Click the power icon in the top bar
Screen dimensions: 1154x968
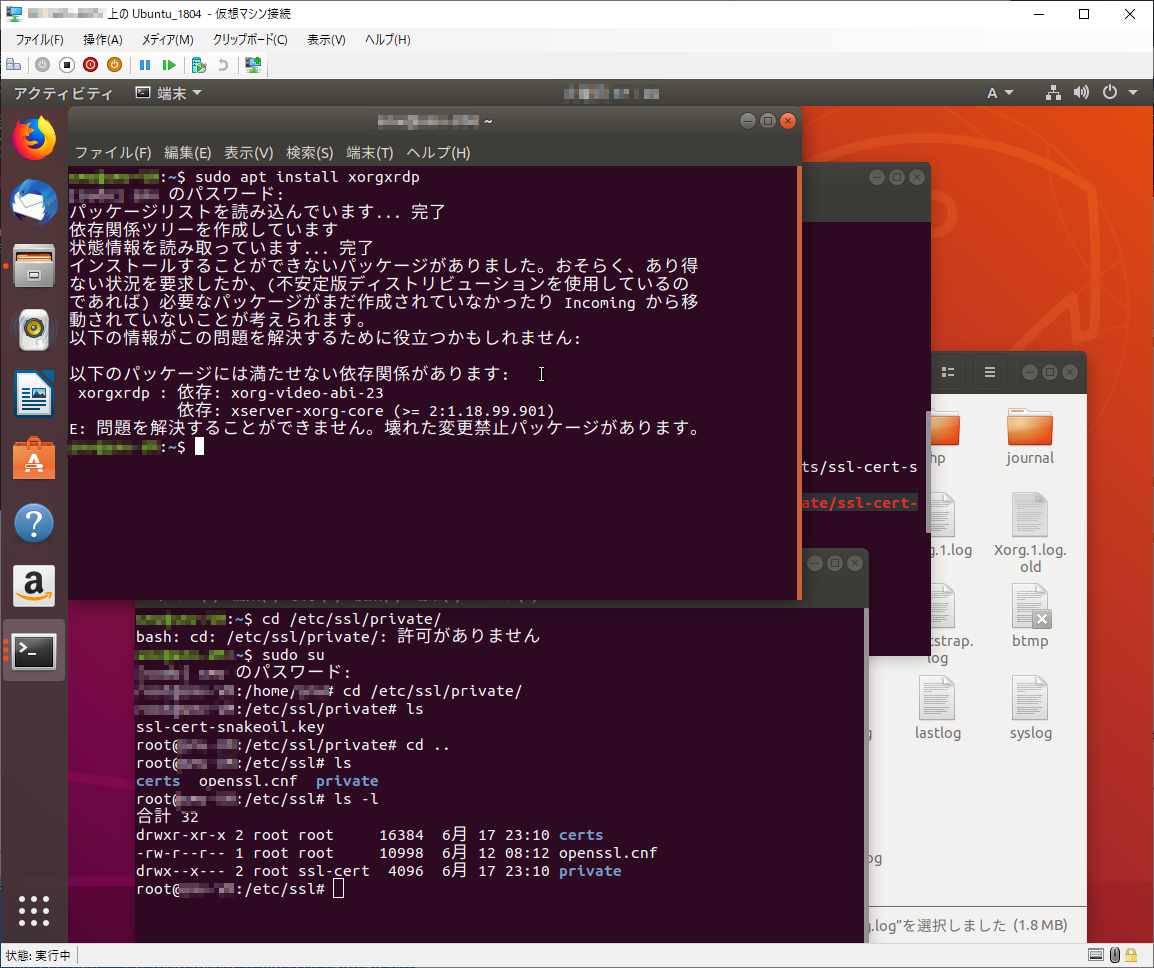(x=1110, y=93)
